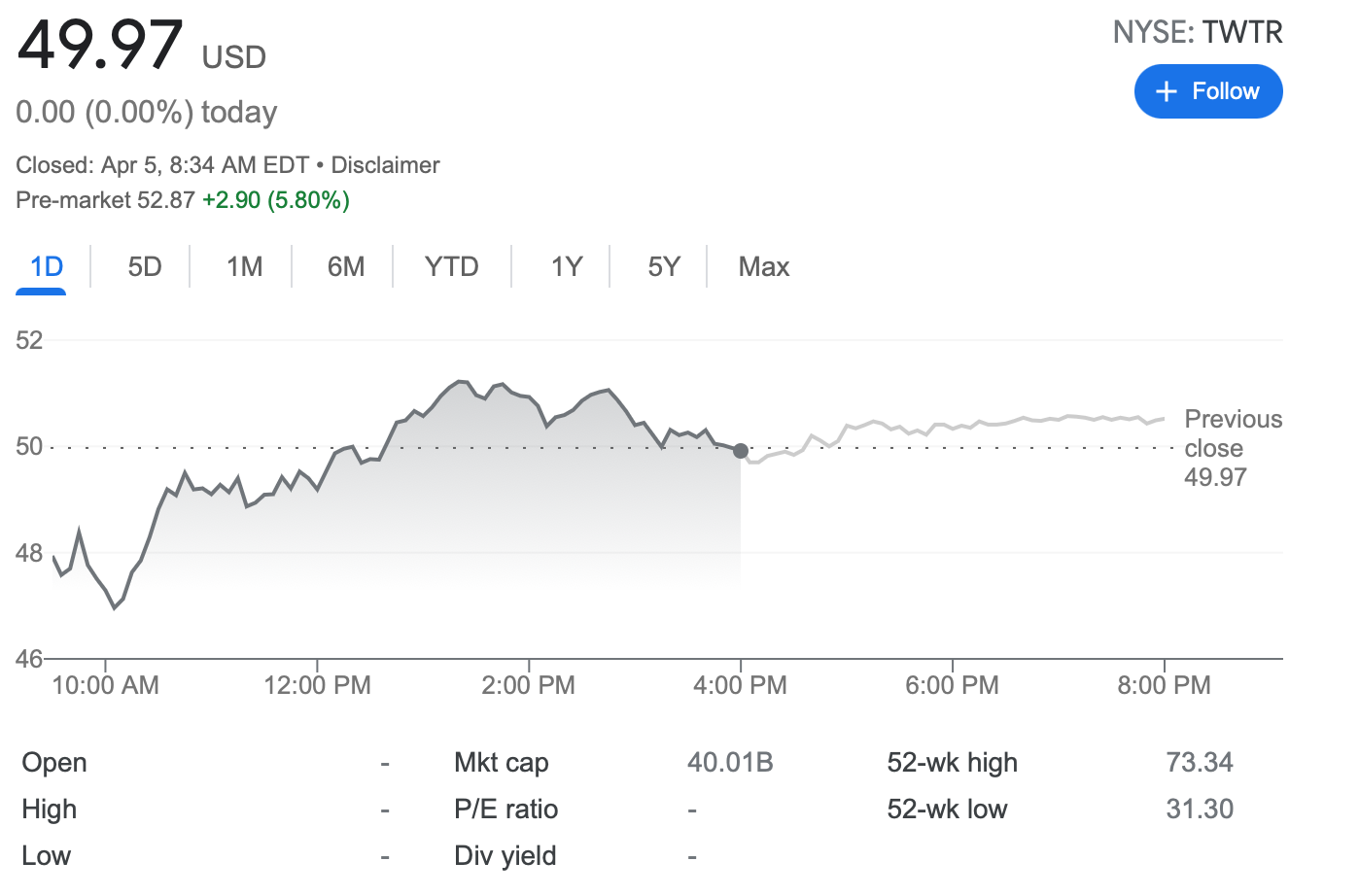Click the 49.97 current price
Viewport: 1359px width, 896px height.
pos(100,45)
